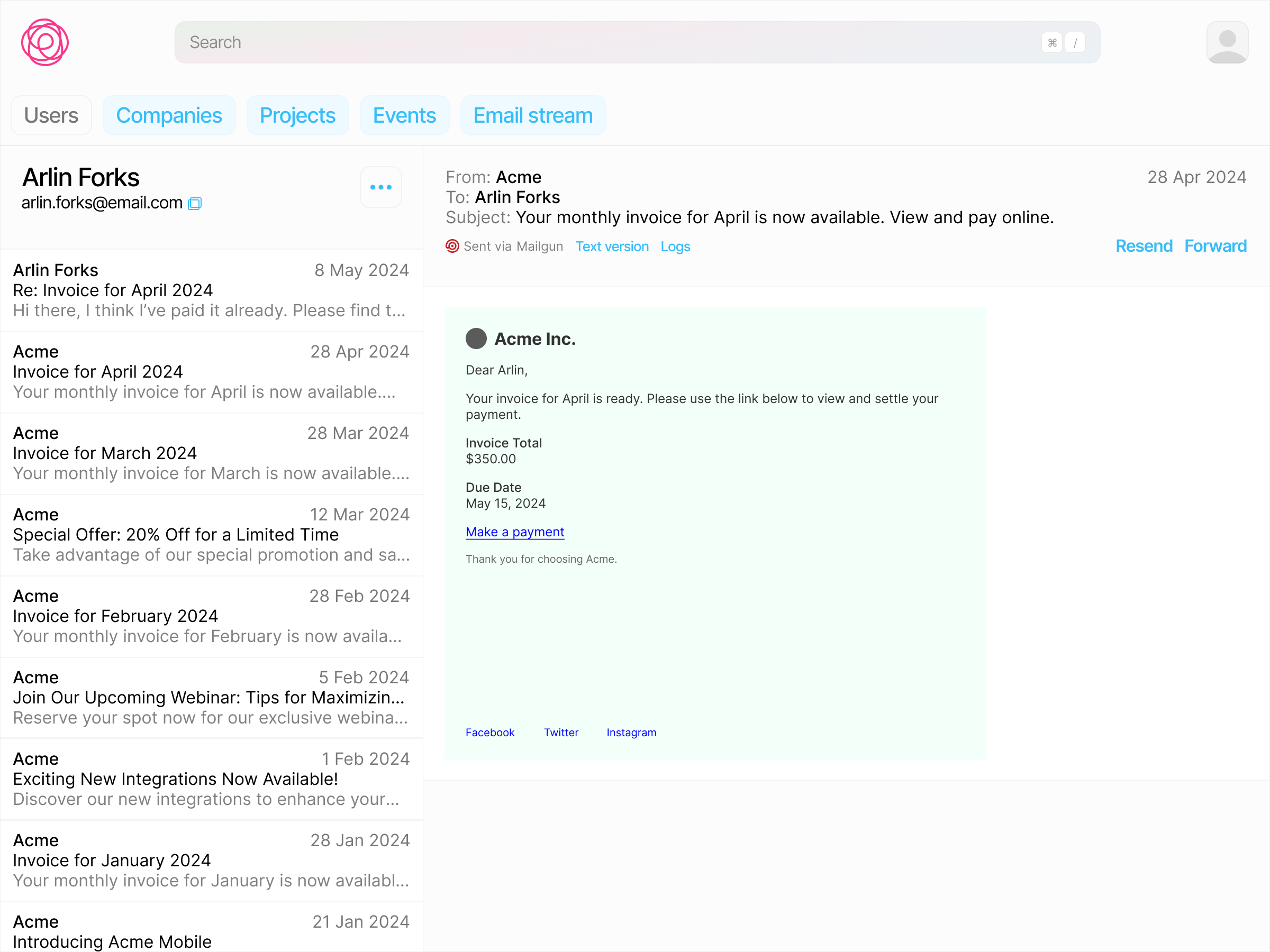1270x952 pixels.
Task: Click the slash key shortcut badge
Action: (x=1075, y=42)
